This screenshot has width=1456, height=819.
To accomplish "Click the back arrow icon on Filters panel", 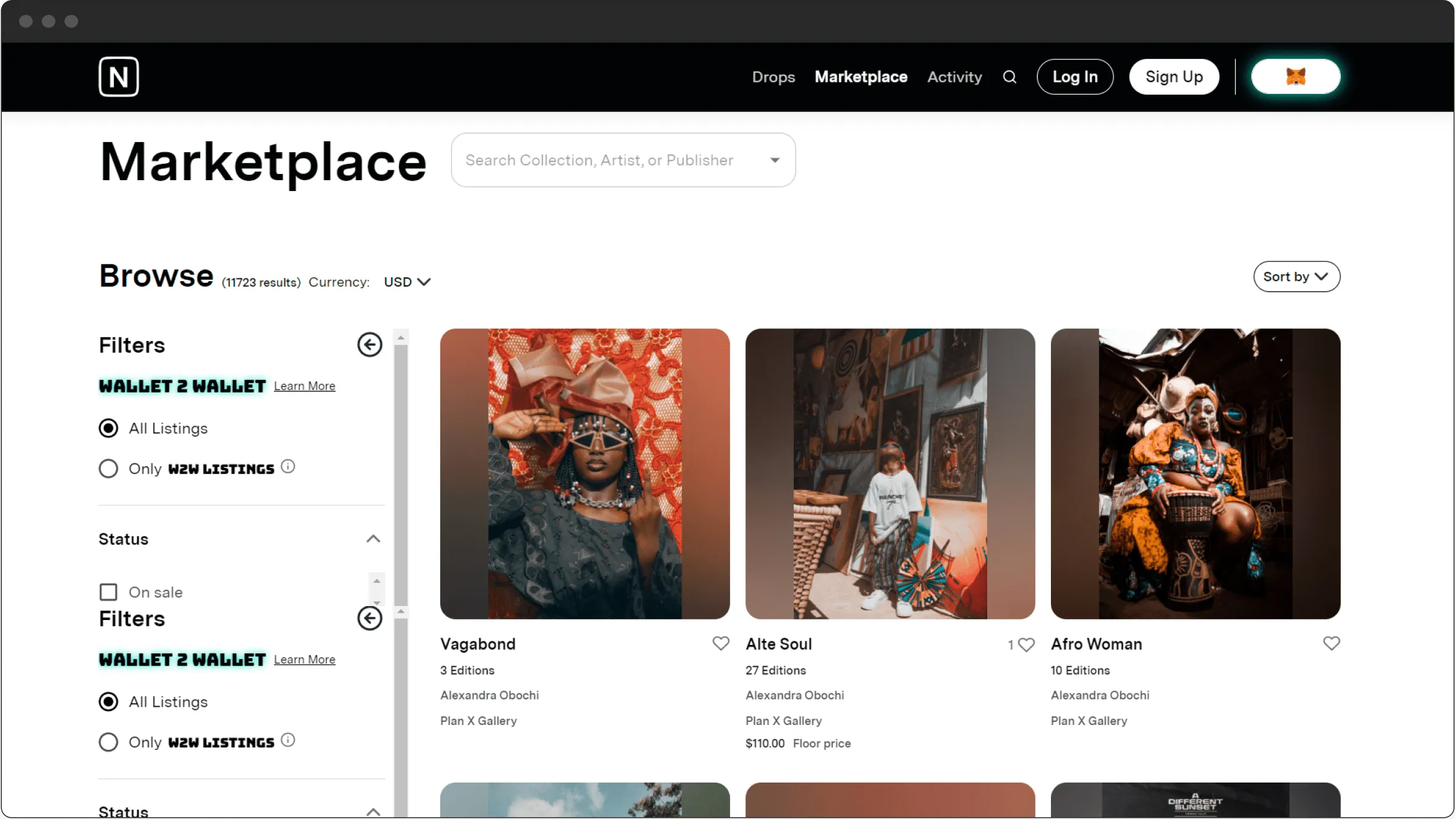I will (x=369, y=344).
